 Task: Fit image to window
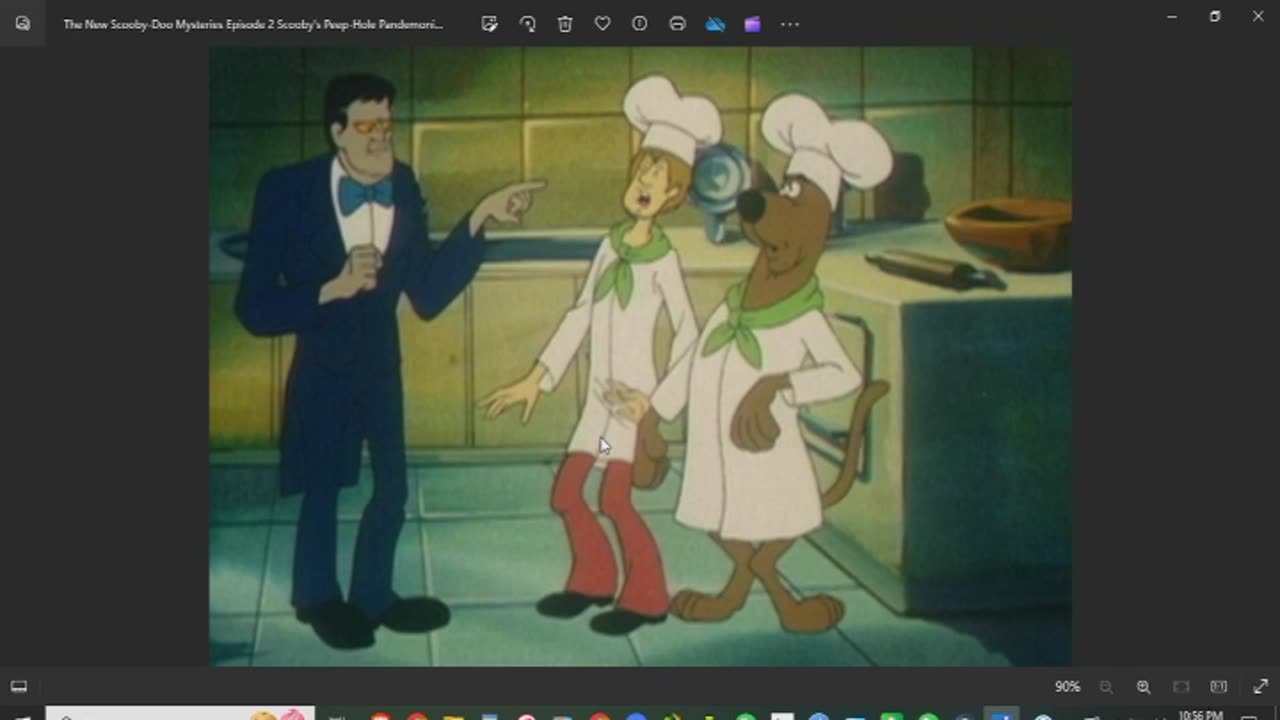(x=1181, y=687)
